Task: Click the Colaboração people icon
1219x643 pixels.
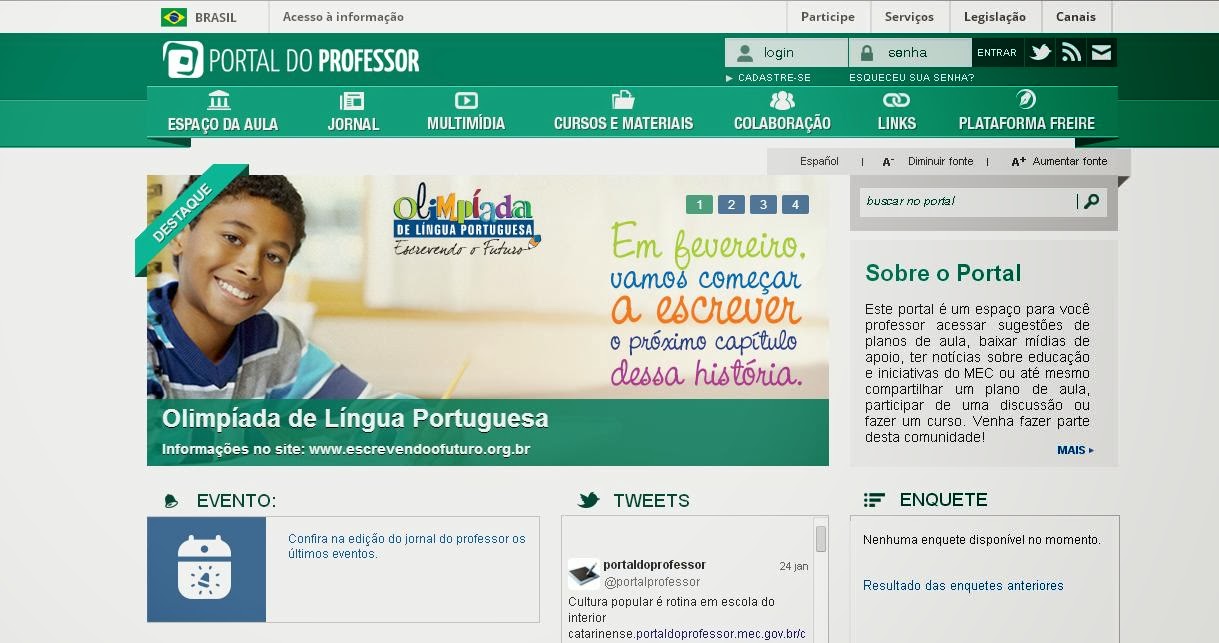Action: (x=782, y=100)
